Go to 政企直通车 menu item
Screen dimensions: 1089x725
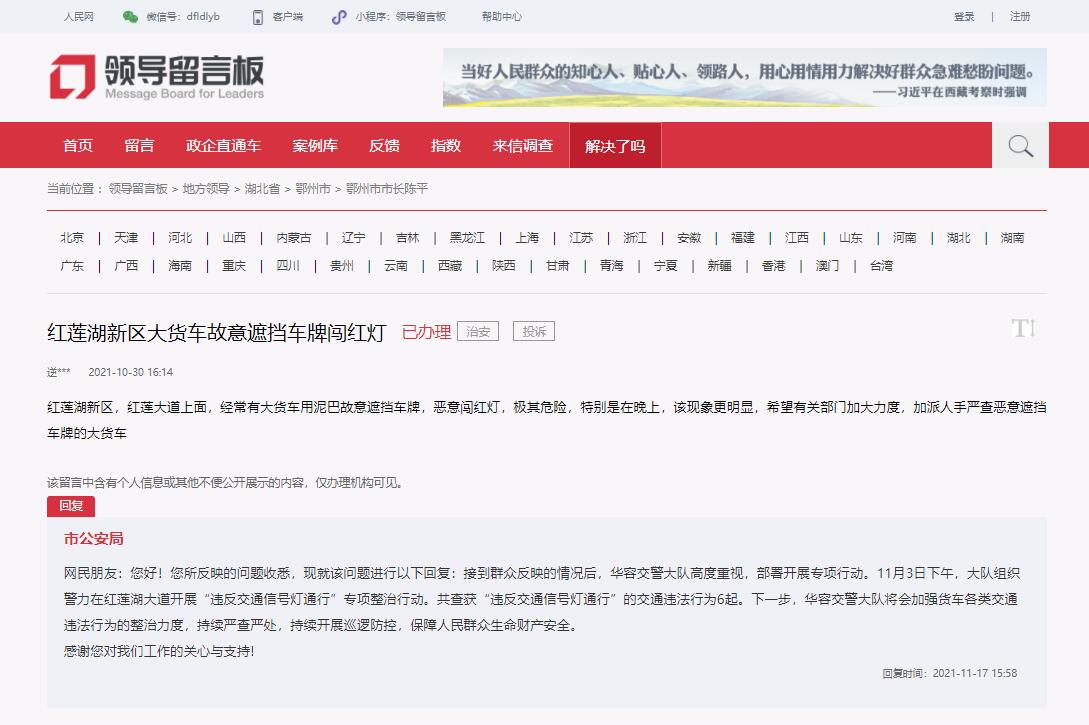(x=223, y=146)
